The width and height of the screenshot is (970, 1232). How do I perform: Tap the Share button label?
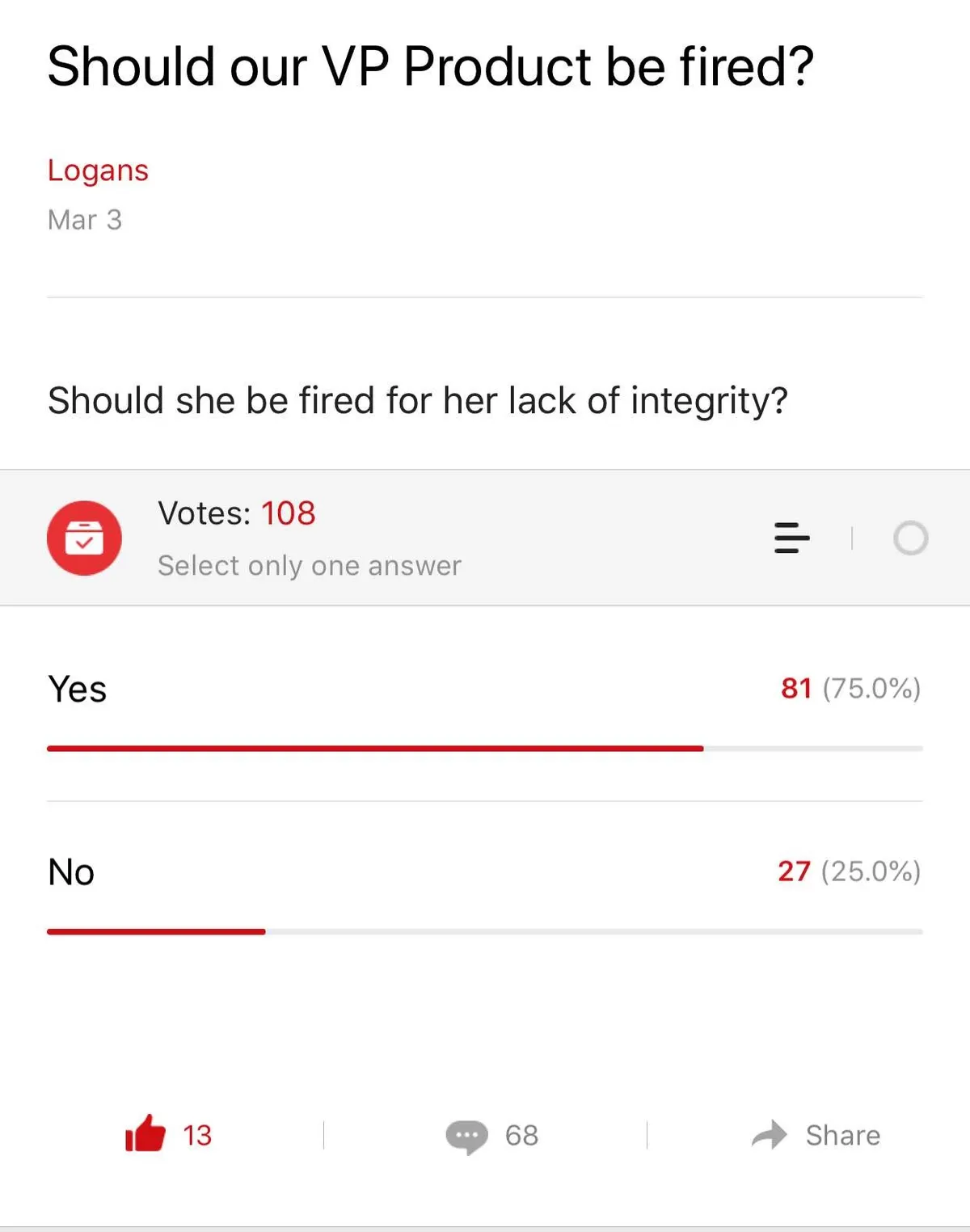click(842, 1135)
